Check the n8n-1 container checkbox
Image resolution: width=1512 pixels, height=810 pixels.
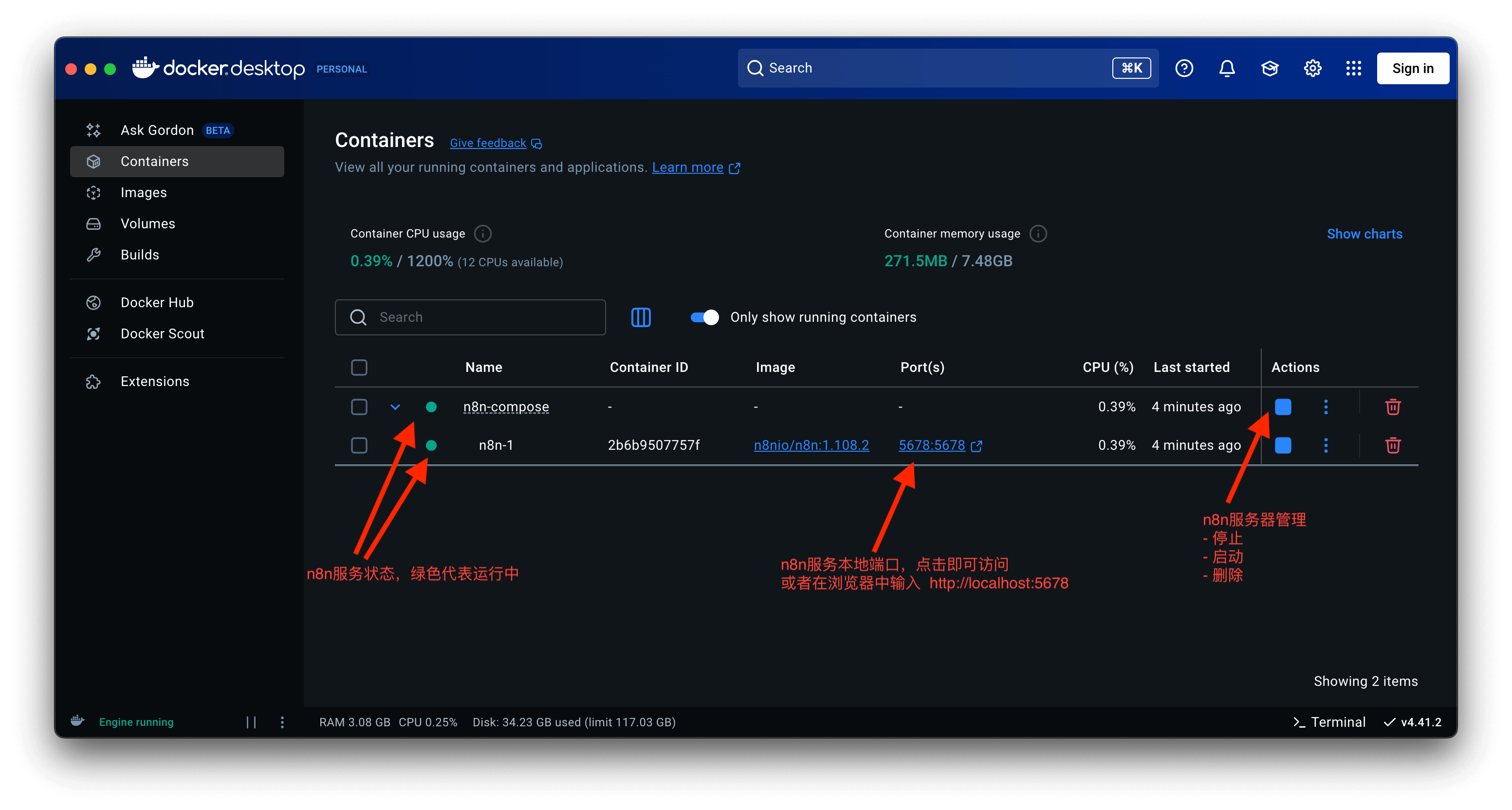(359, 445)
